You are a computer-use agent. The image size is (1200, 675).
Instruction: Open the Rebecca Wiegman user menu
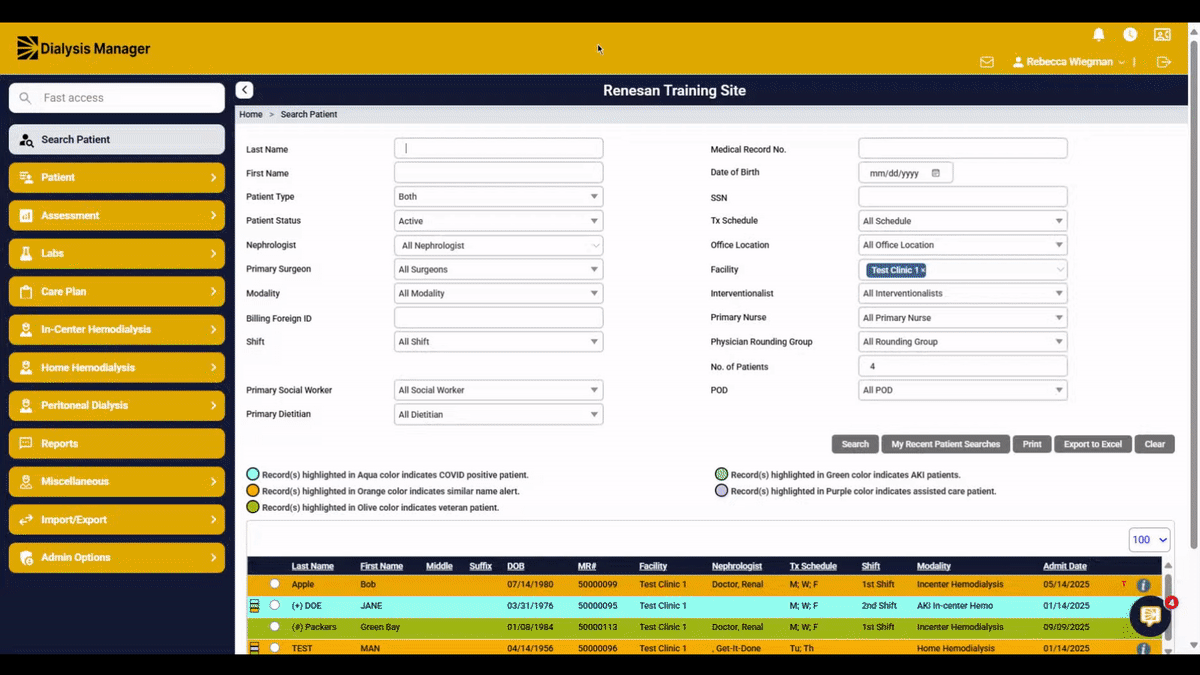(x=1069, y=62)
